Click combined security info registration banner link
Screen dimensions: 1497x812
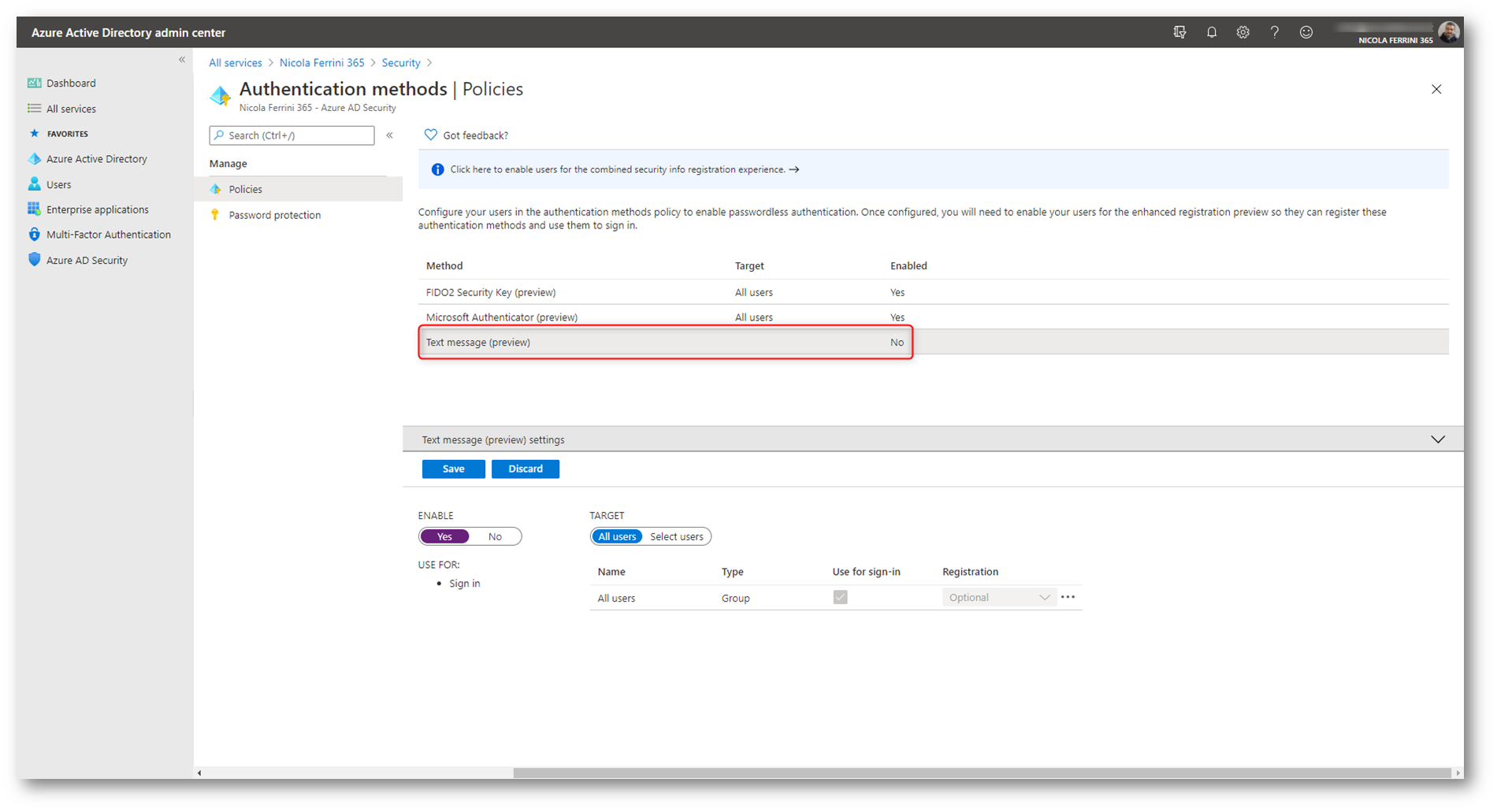click(x=625, y=169)
